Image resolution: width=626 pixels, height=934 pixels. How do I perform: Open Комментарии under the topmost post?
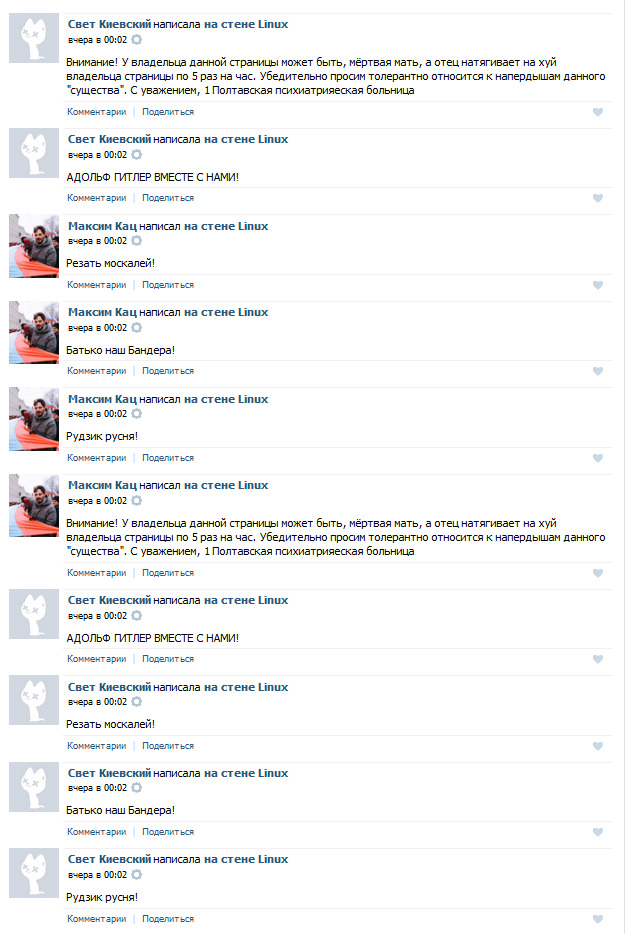[96, 111]
